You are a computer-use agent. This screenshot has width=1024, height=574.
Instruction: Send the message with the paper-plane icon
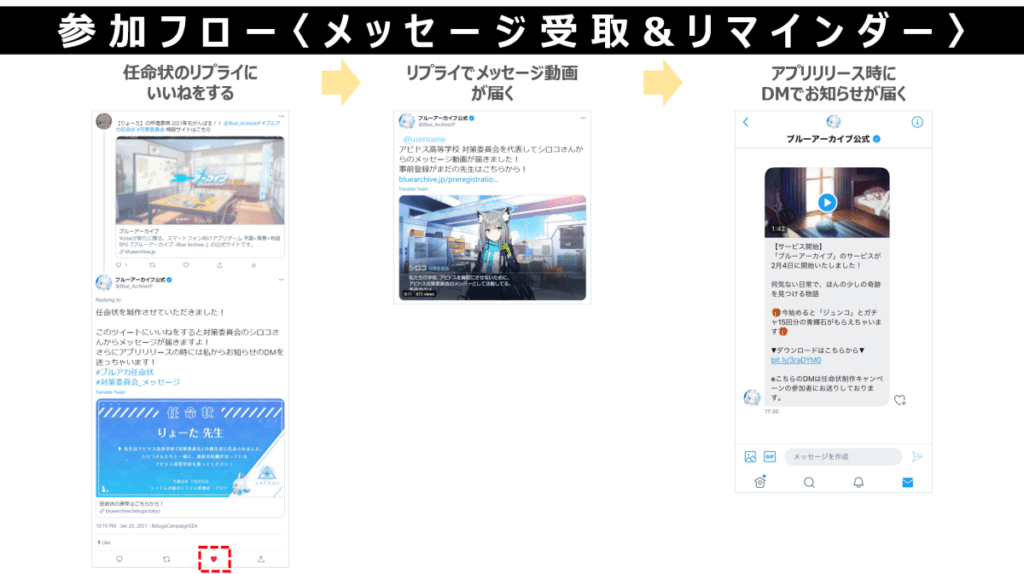[x=917, y=456]
